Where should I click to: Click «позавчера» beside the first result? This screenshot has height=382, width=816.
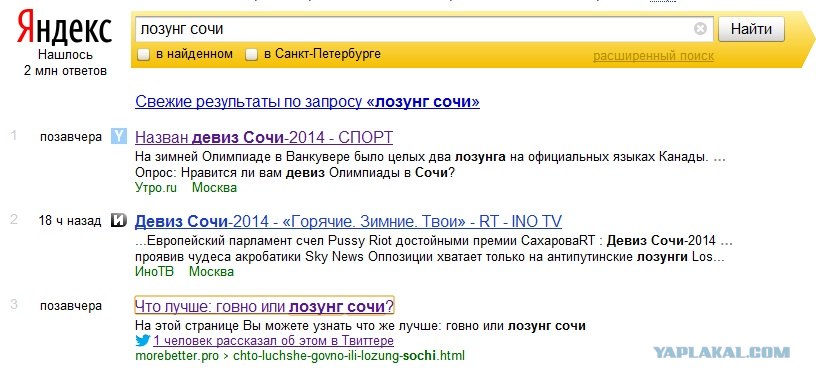pyautogui.click(x=71, y=137)
